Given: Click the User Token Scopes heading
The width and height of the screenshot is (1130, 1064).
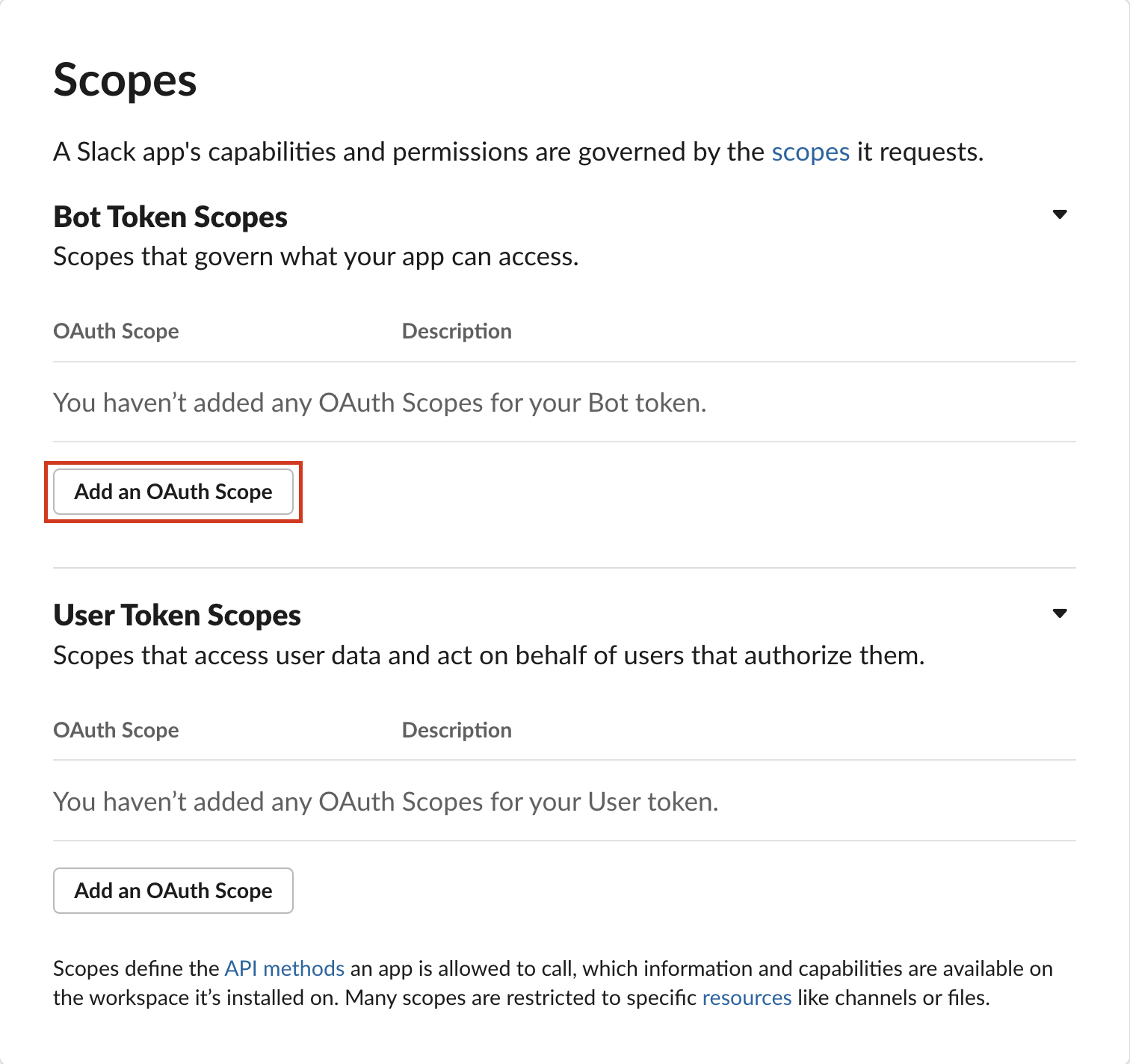Looking at the screenshot, I should (x=177, y=616).
